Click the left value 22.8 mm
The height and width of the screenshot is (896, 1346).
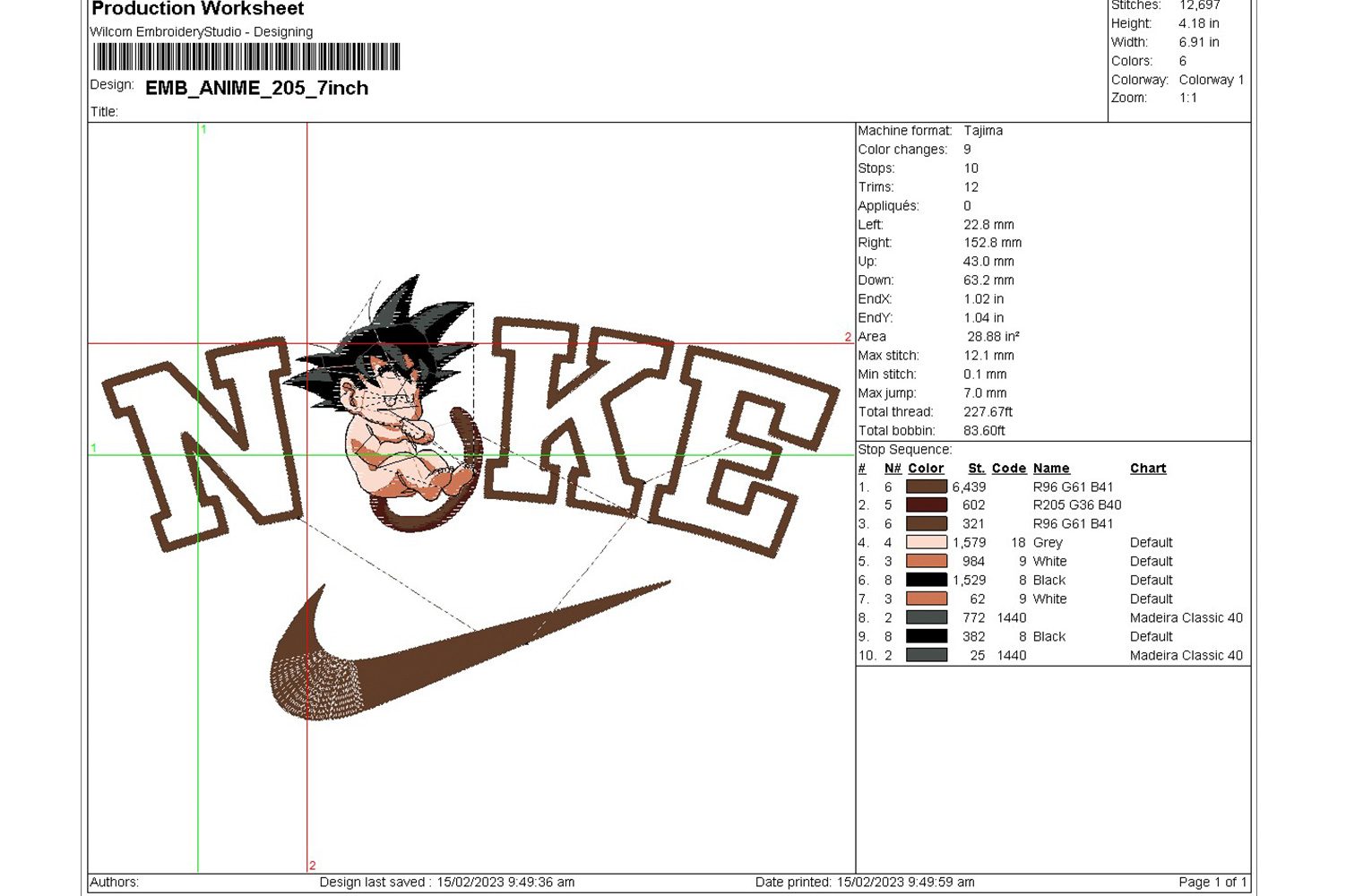pyautogui.click(x=989, y=225)
